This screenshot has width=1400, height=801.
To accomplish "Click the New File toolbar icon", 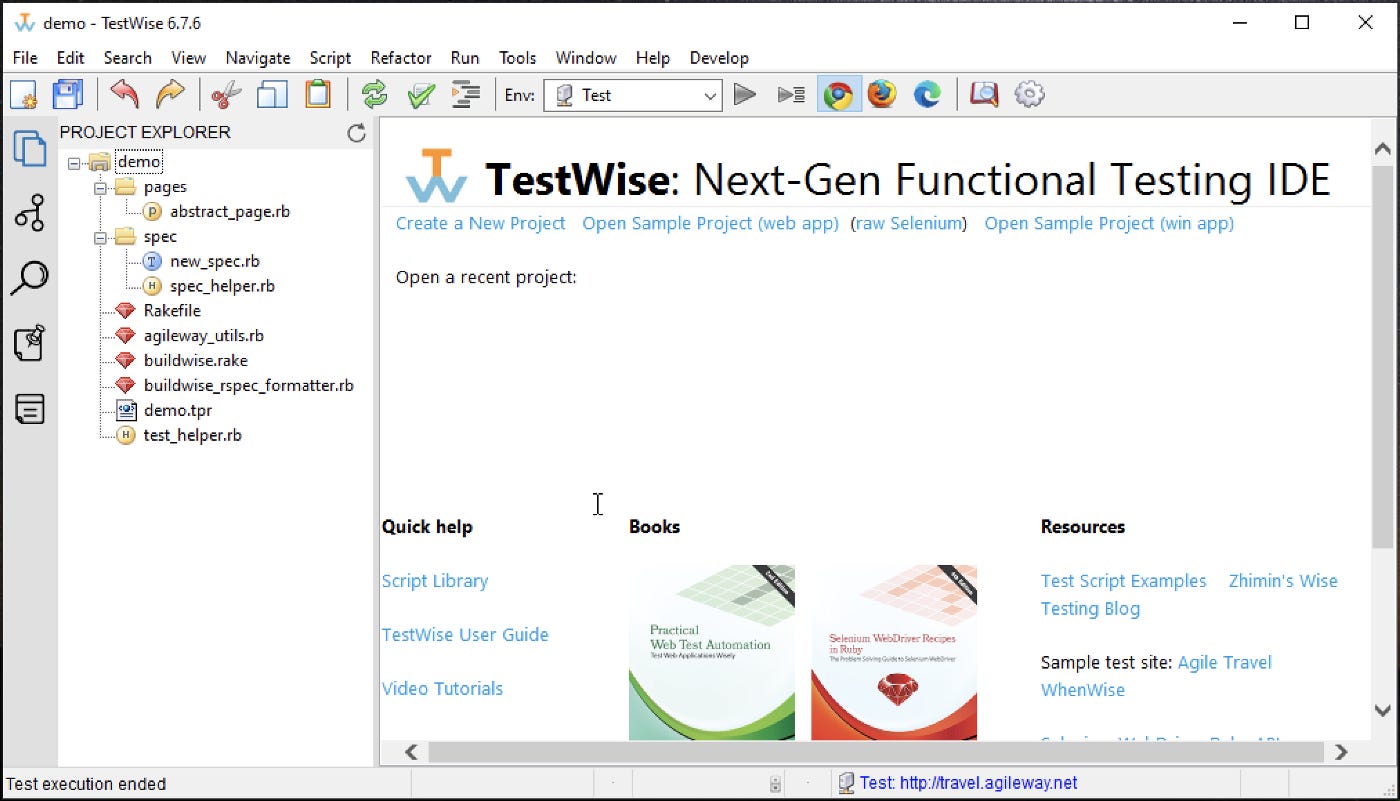I will [x=24, y=95].
